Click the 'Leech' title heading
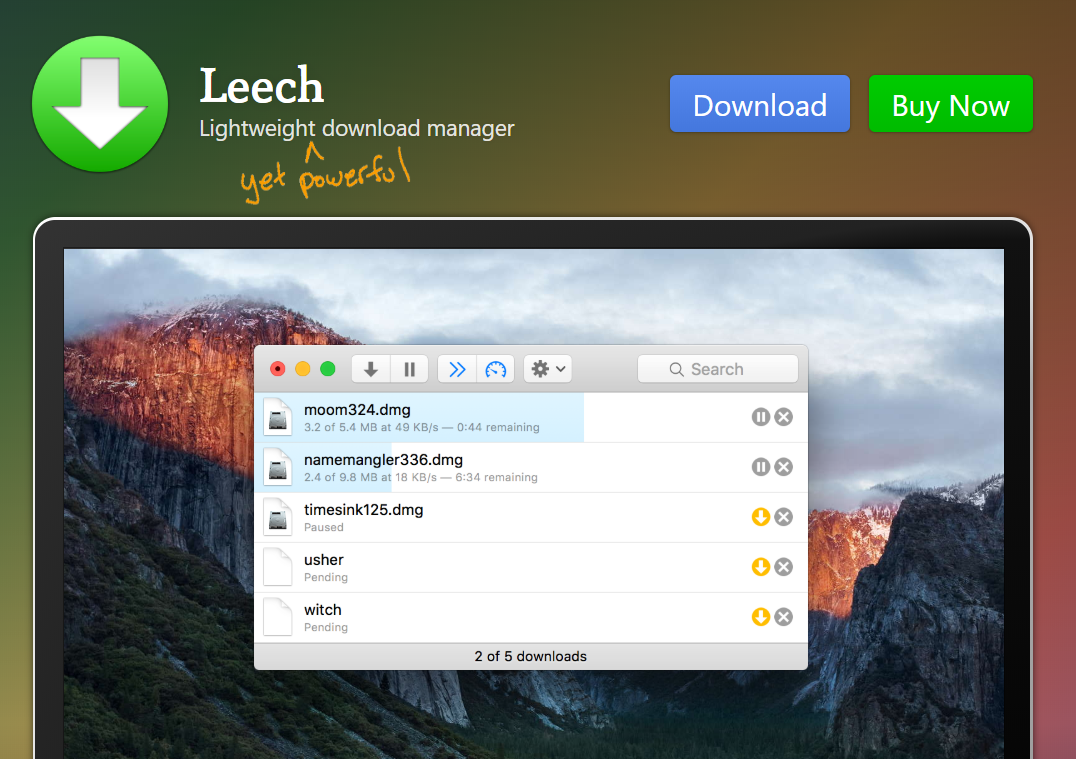Image resolution: width=1076 pixels, height=759 pixels. (x=261, y=86)
